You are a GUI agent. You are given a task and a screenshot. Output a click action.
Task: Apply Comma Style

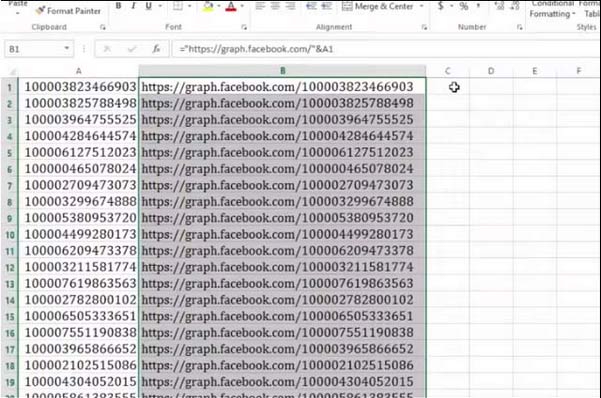click(x=479, y=6)
